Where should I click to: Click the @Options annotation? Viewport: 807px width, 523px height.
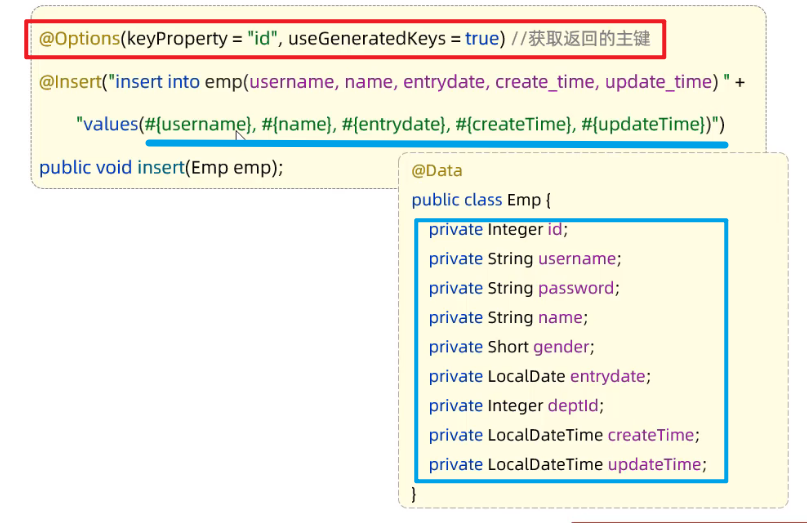tap(79, 39)
